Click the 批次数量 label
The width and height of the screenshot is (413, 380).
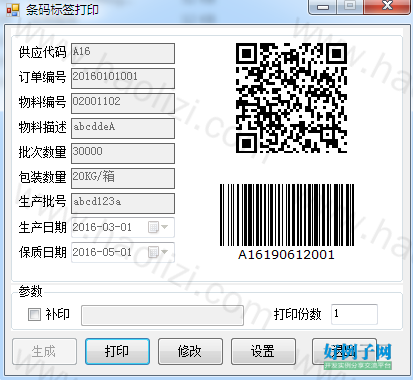[42, 152]
